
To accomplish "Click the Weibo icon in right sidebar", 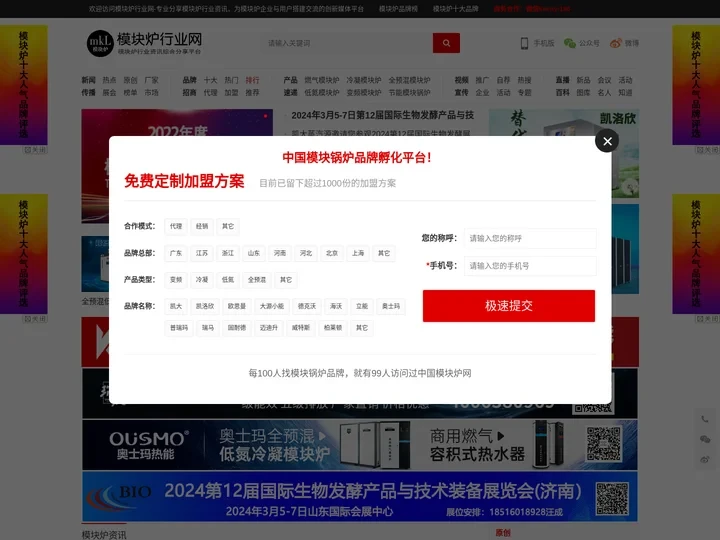I will click(x=704, y=459).
